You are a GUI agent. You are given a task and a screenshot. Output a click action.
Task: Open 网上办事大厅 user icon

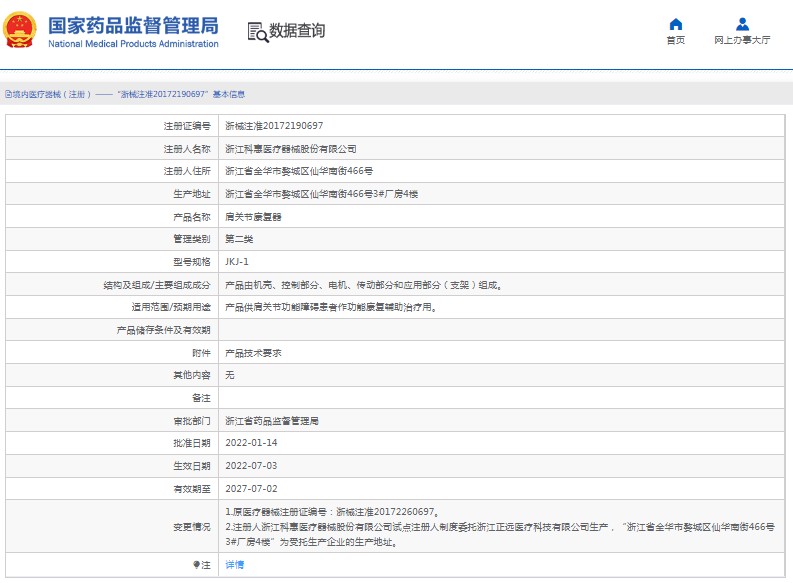point(742,24)
